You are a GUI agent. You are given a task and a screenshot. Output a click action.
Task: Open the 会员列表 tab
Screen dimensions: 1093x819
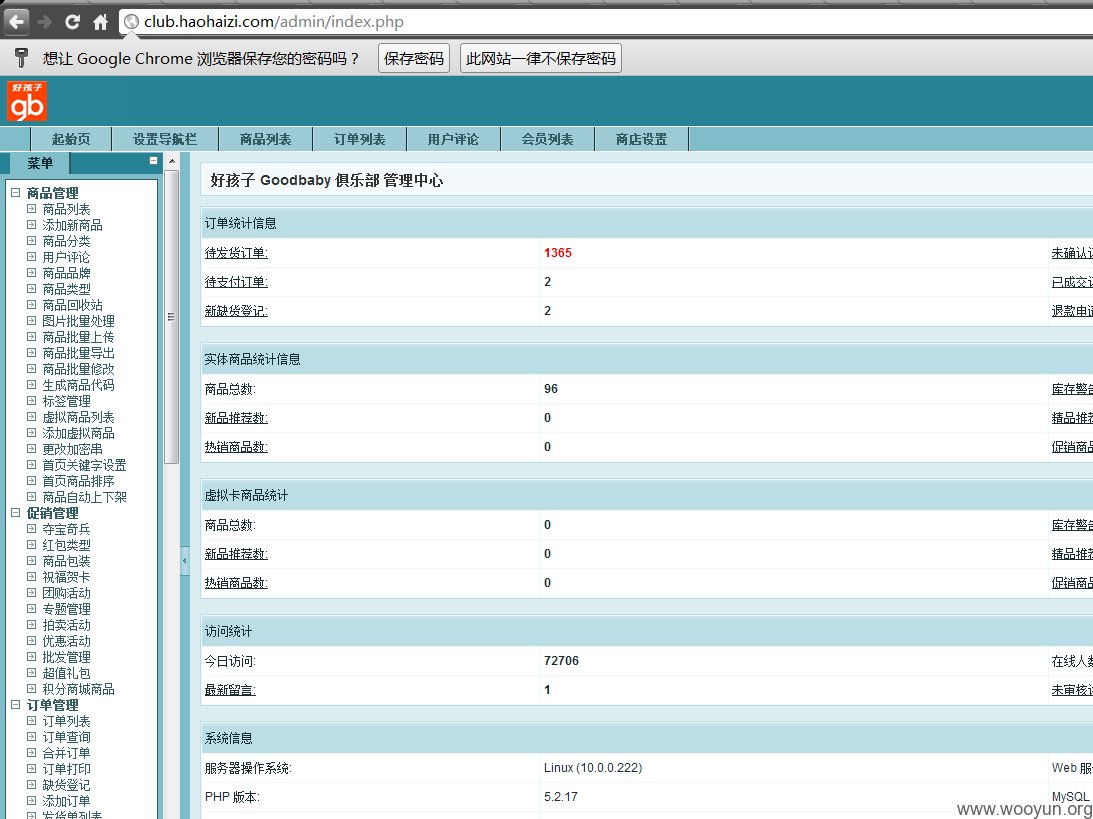547,139
